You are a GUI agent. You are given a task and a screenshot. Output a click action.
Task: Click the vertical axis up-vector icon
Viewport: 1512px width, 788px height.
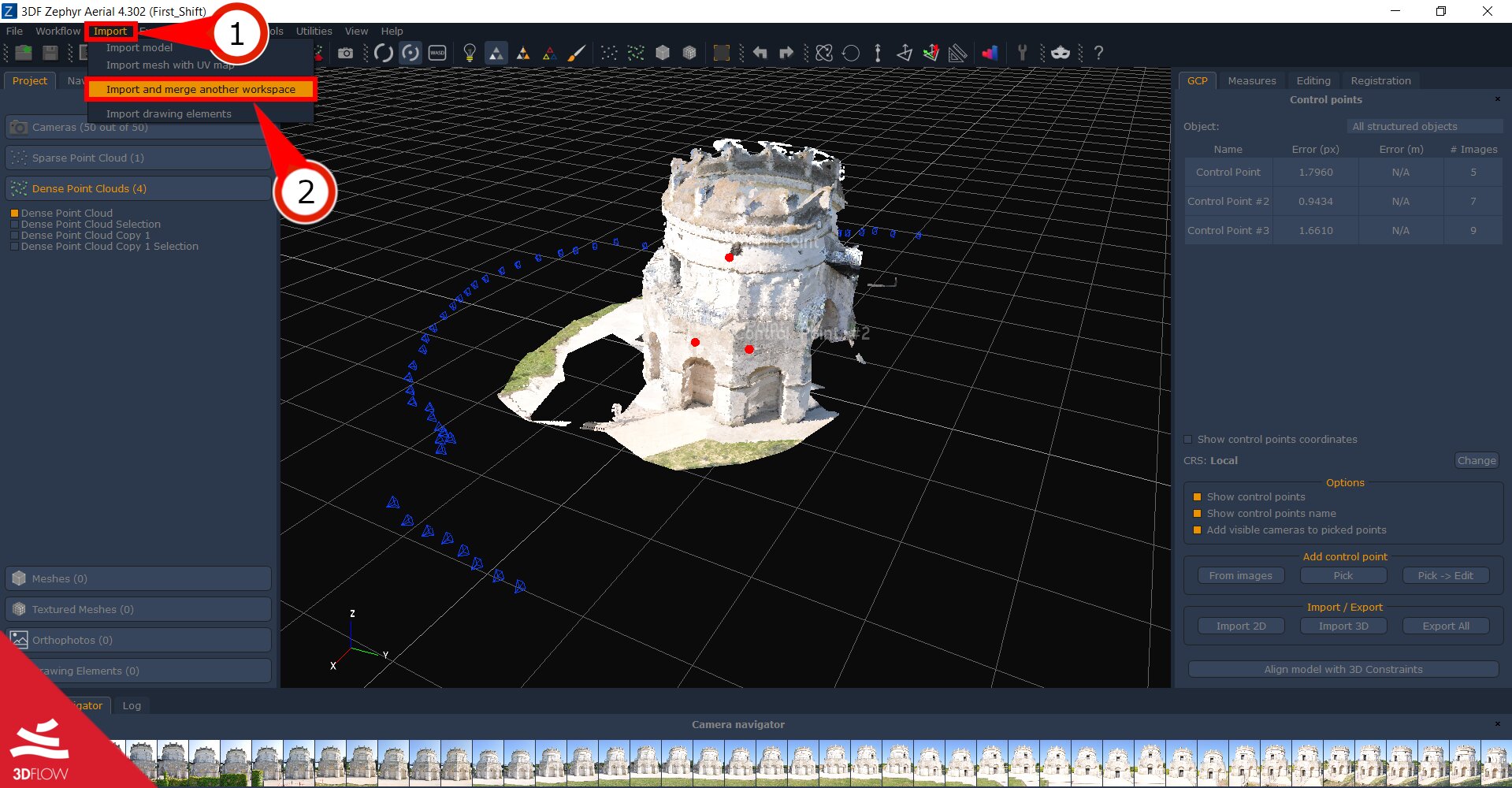(x=878, y=53)
